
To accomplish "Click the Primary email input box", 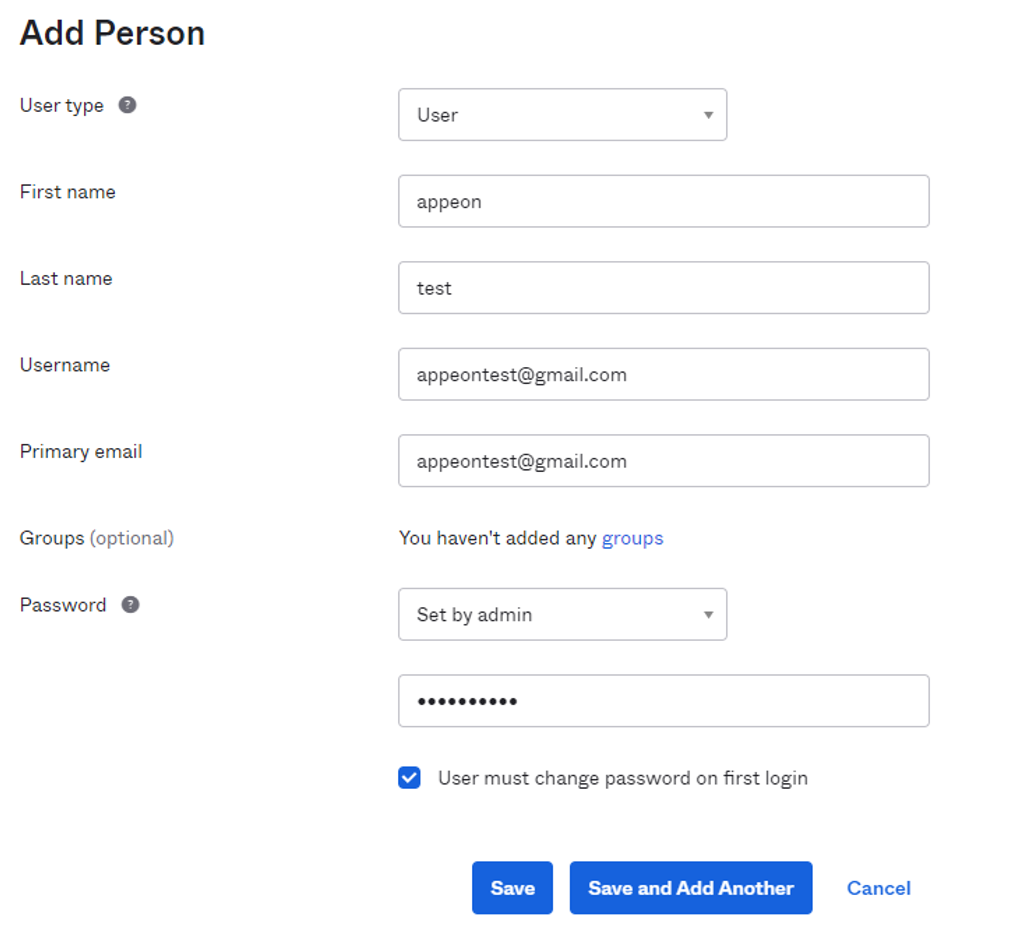I will pos(663,461).
